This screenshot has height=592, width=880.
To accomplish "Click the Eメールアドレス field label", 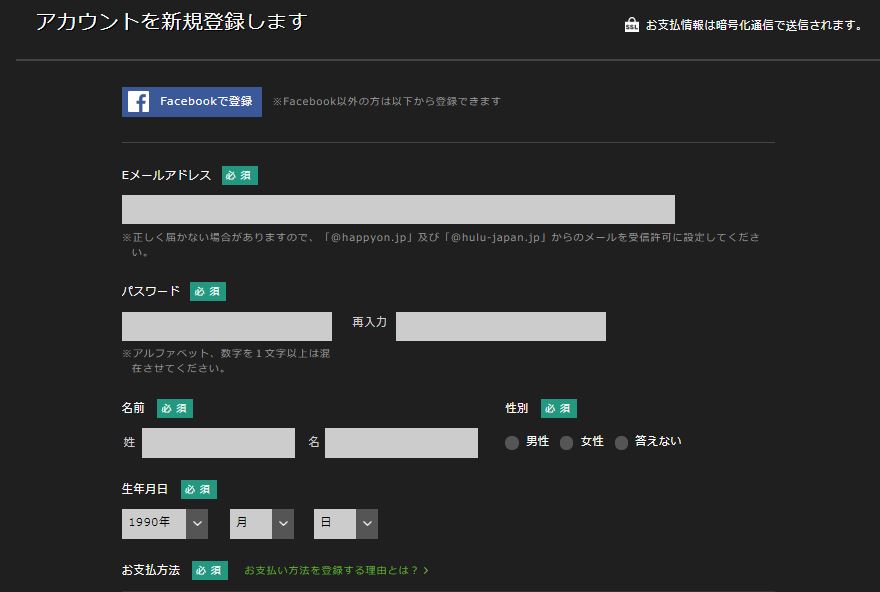I will click(x=166, y=175).
